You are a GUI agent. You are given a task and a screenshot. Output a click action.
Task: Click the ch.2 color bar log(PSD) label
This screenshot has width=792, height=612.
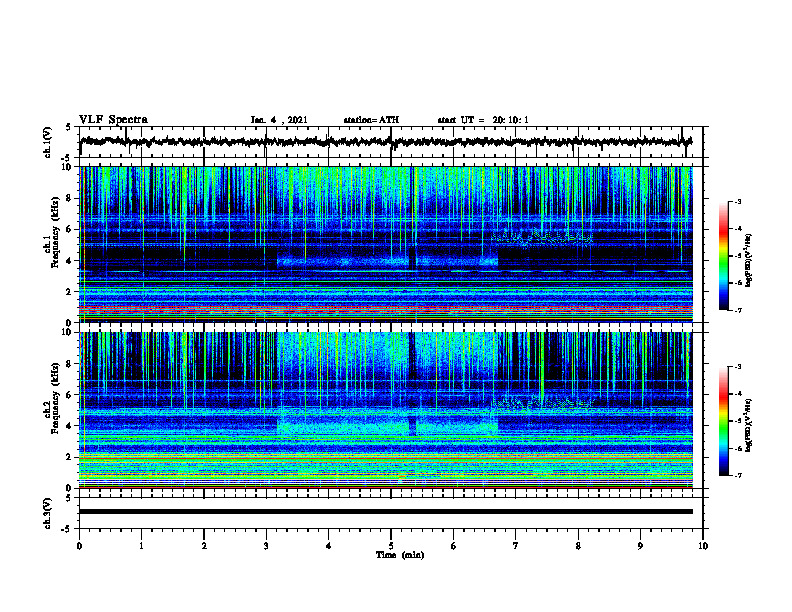pos(749,424)
